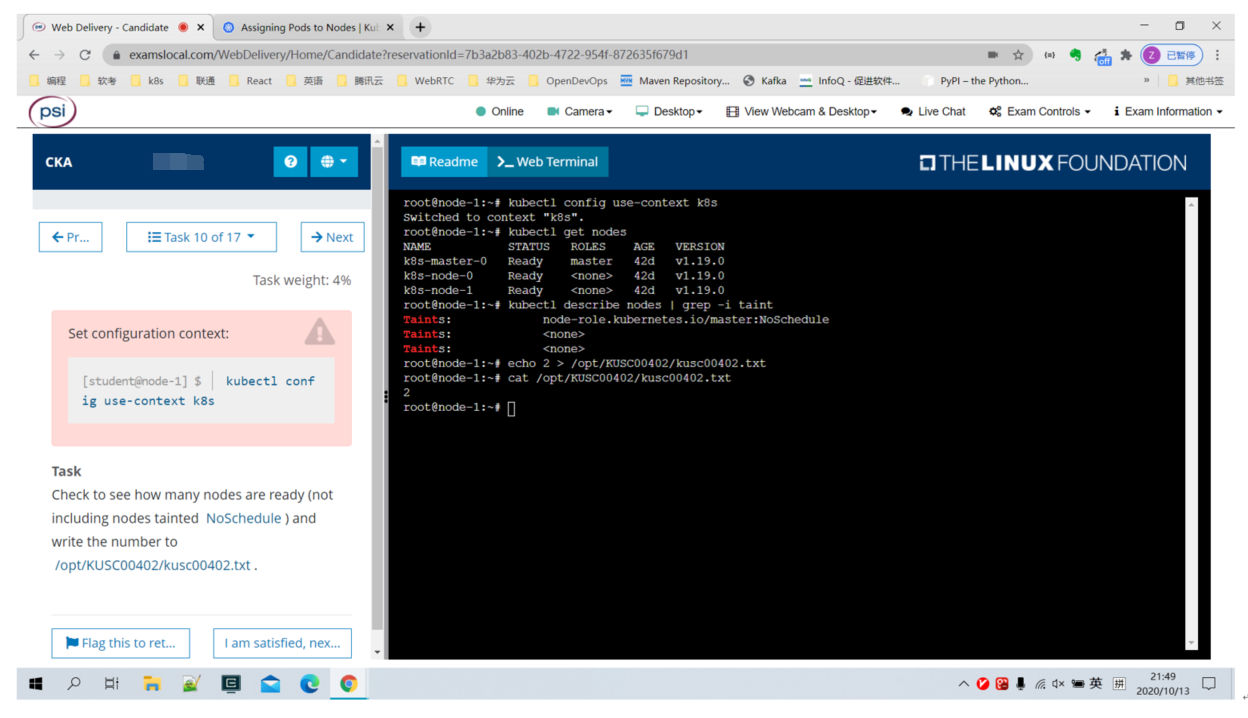Click I am satisfied, next button
This screenshot has width=1248, height=718.
point(282,643)
